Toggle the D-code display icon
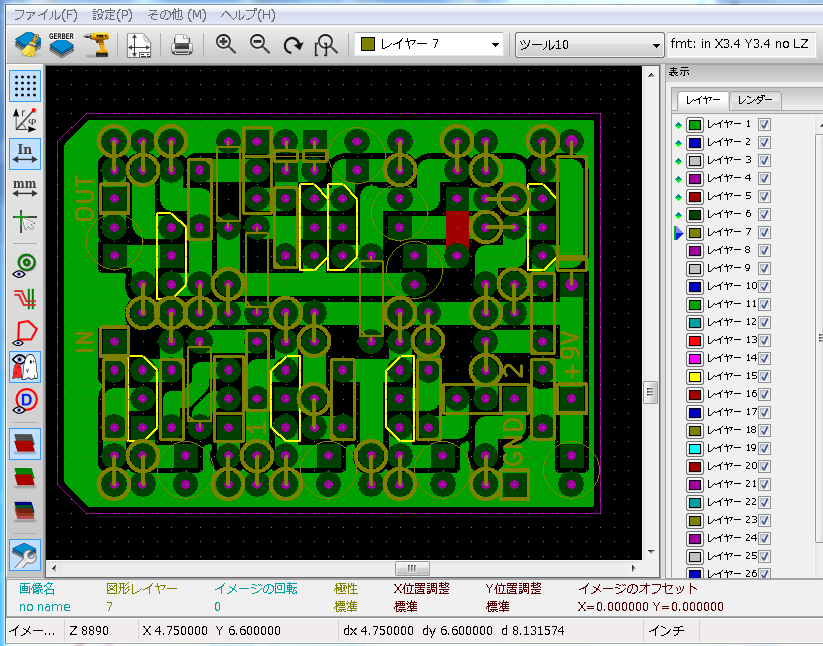 tap(25, 401)
